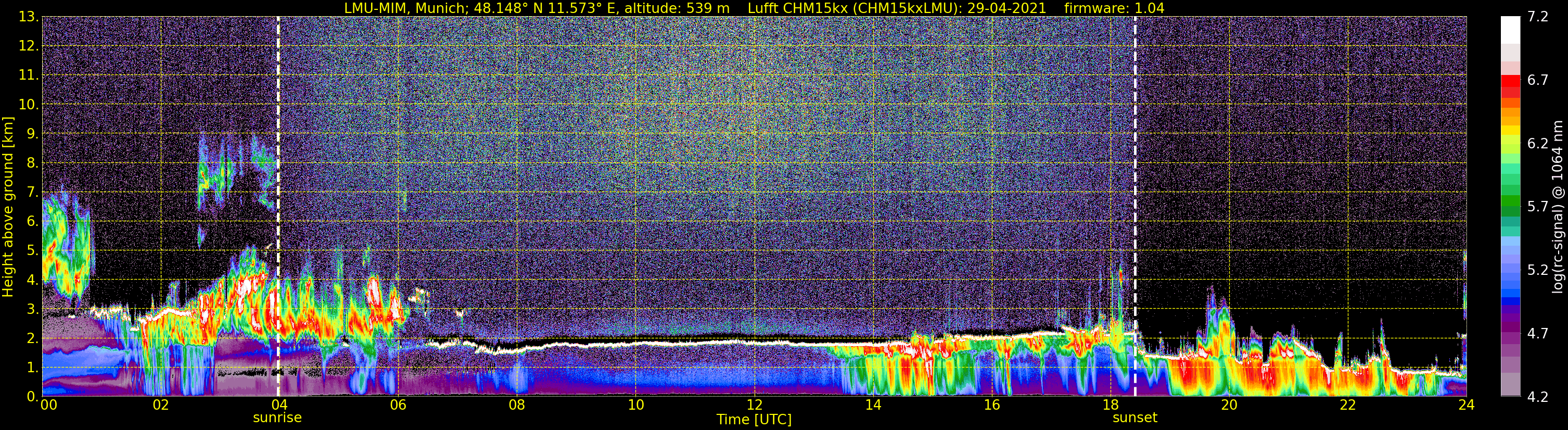The width and height of the screenshot is (1568, 430).
Task: Click the colorbar value "7.2"
Action: click(1538, 17)
